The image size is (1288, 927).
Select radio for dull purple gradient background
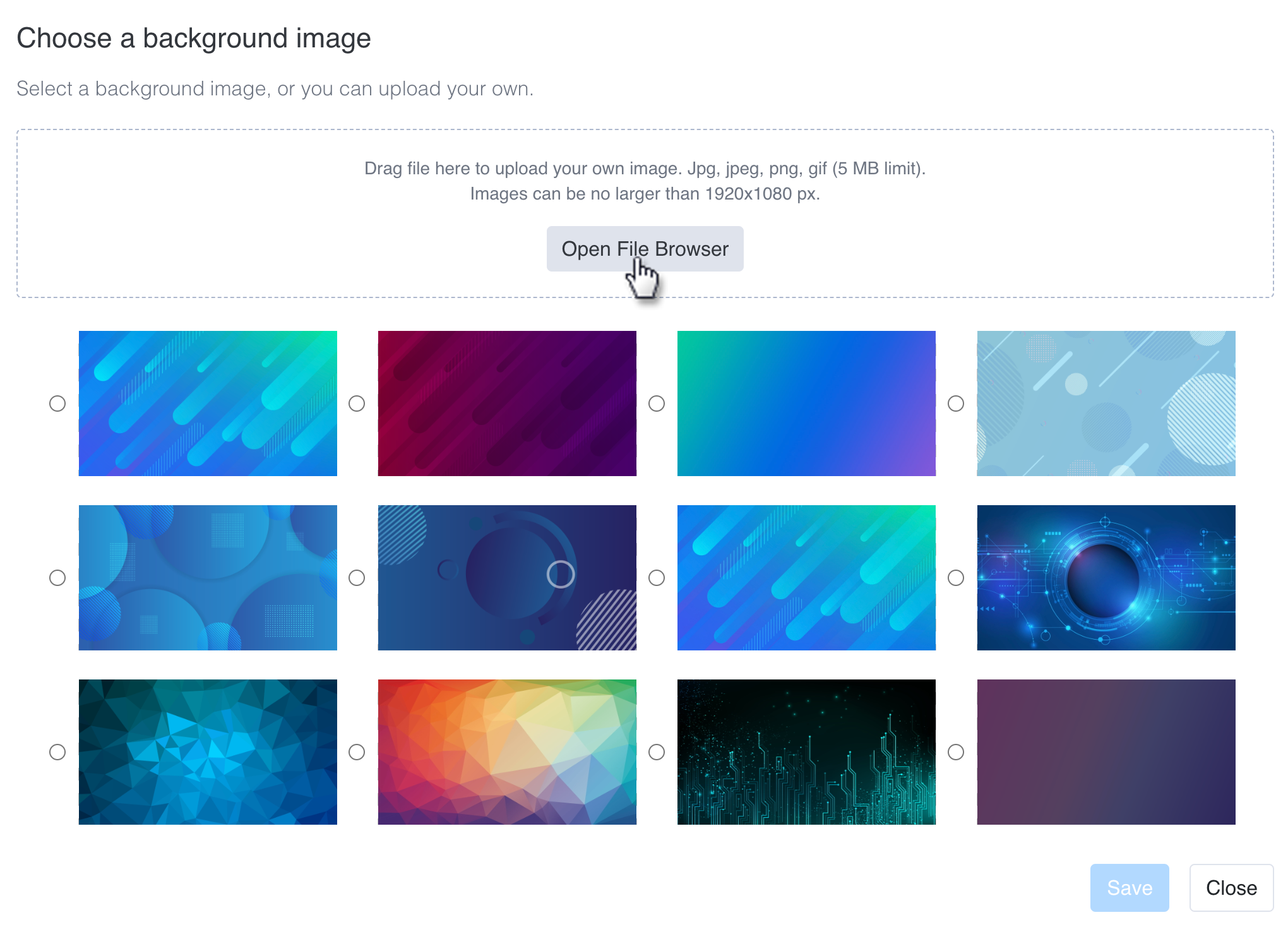tap(956, 752)
